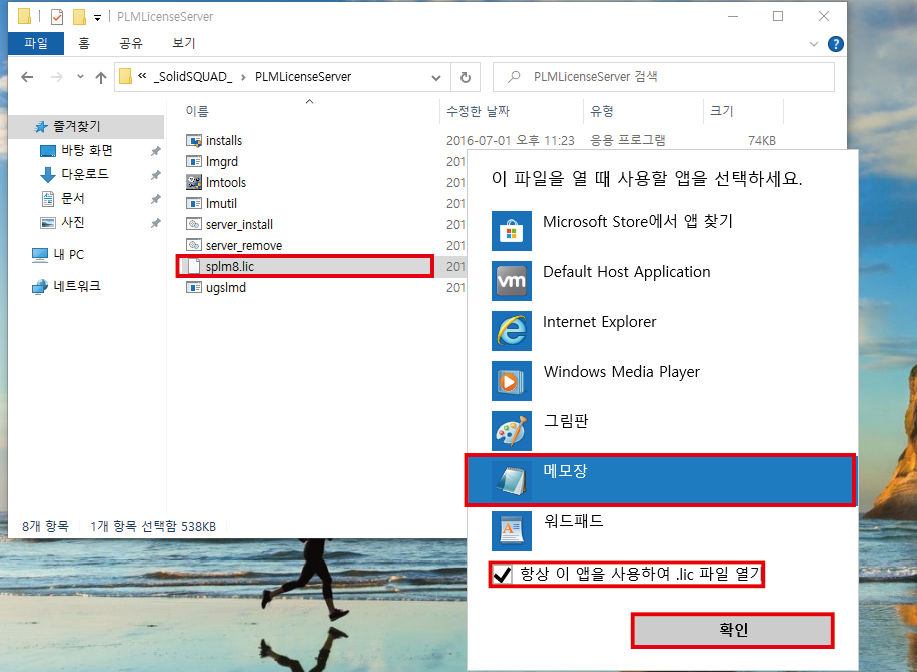
Task: Choose Default Host Application
Action: click(661, 281)
